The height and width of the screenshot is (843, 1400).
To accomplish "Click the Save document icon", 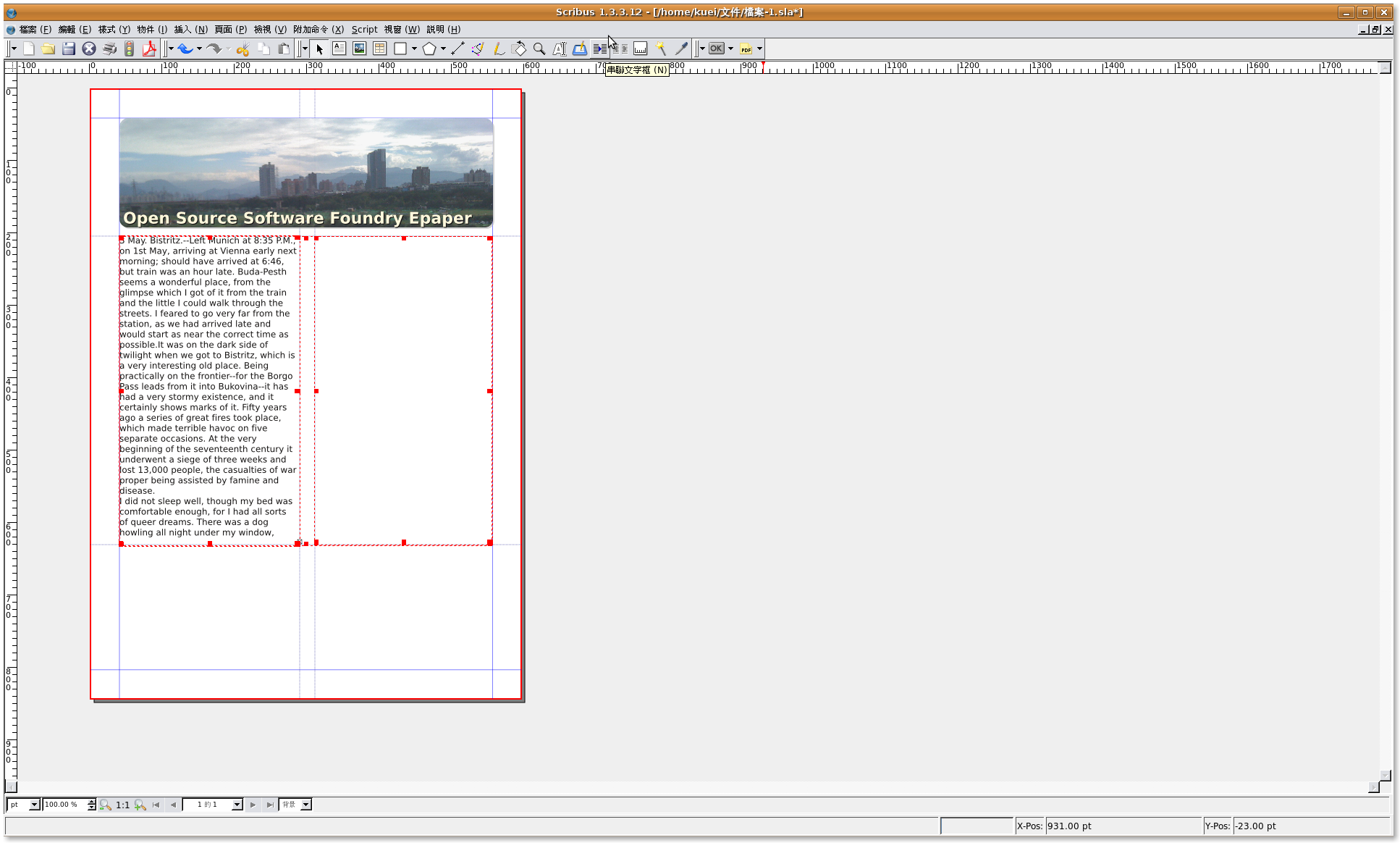I will tap(69, 49).
